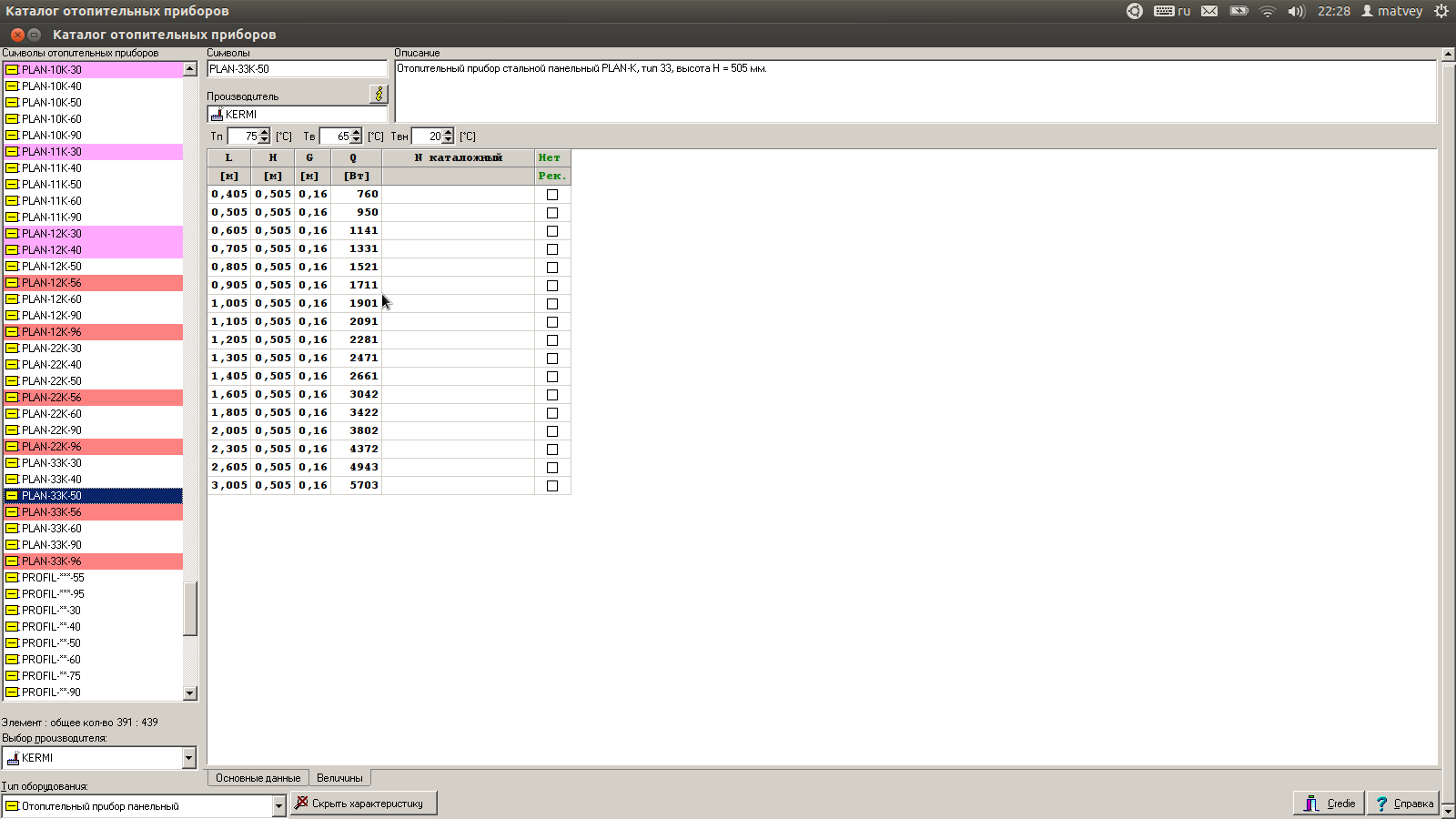Decrease the Тв return temperature value

tap(356, 140)
